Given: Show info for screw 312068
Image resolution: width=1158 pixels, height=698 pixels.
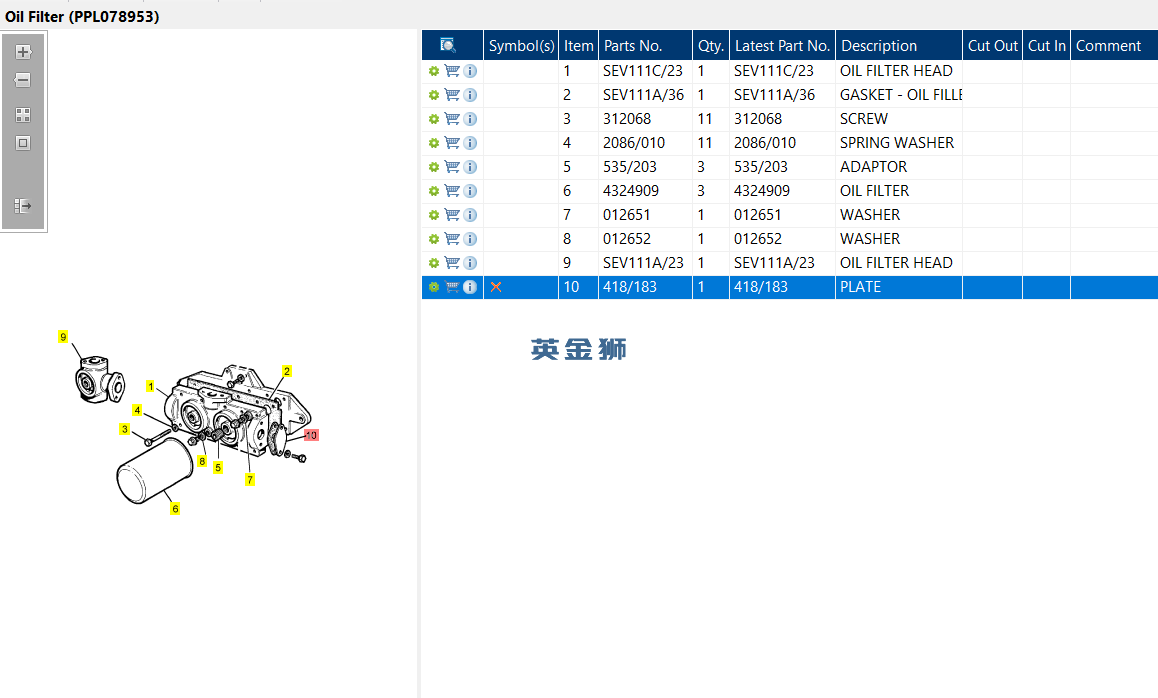Looking at the screenshot, I should click(x=470, y=119).
